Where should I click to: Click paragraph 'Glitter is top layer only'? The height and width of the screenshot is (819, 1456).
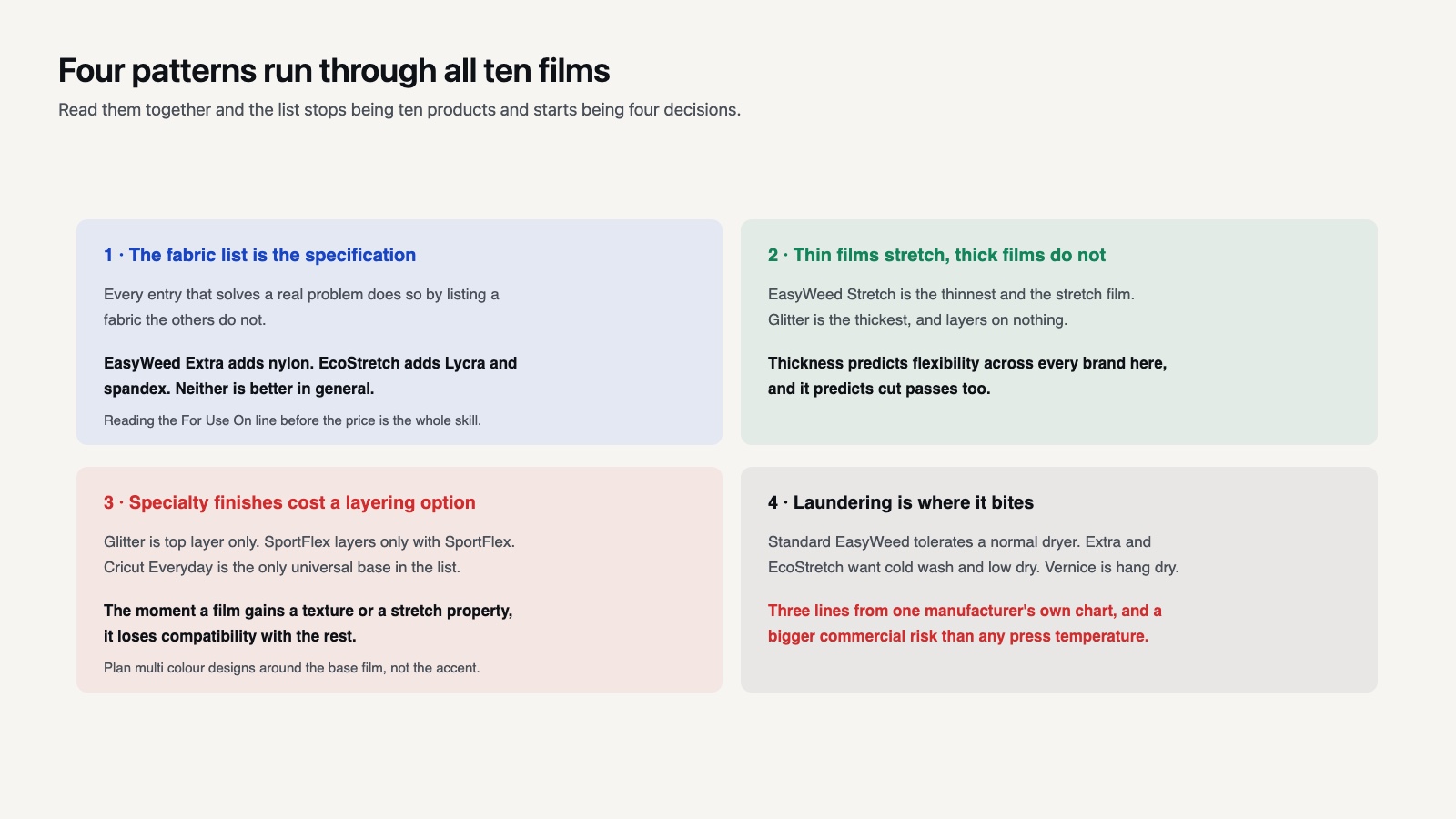pyautogui.click(x=309, y=555)
